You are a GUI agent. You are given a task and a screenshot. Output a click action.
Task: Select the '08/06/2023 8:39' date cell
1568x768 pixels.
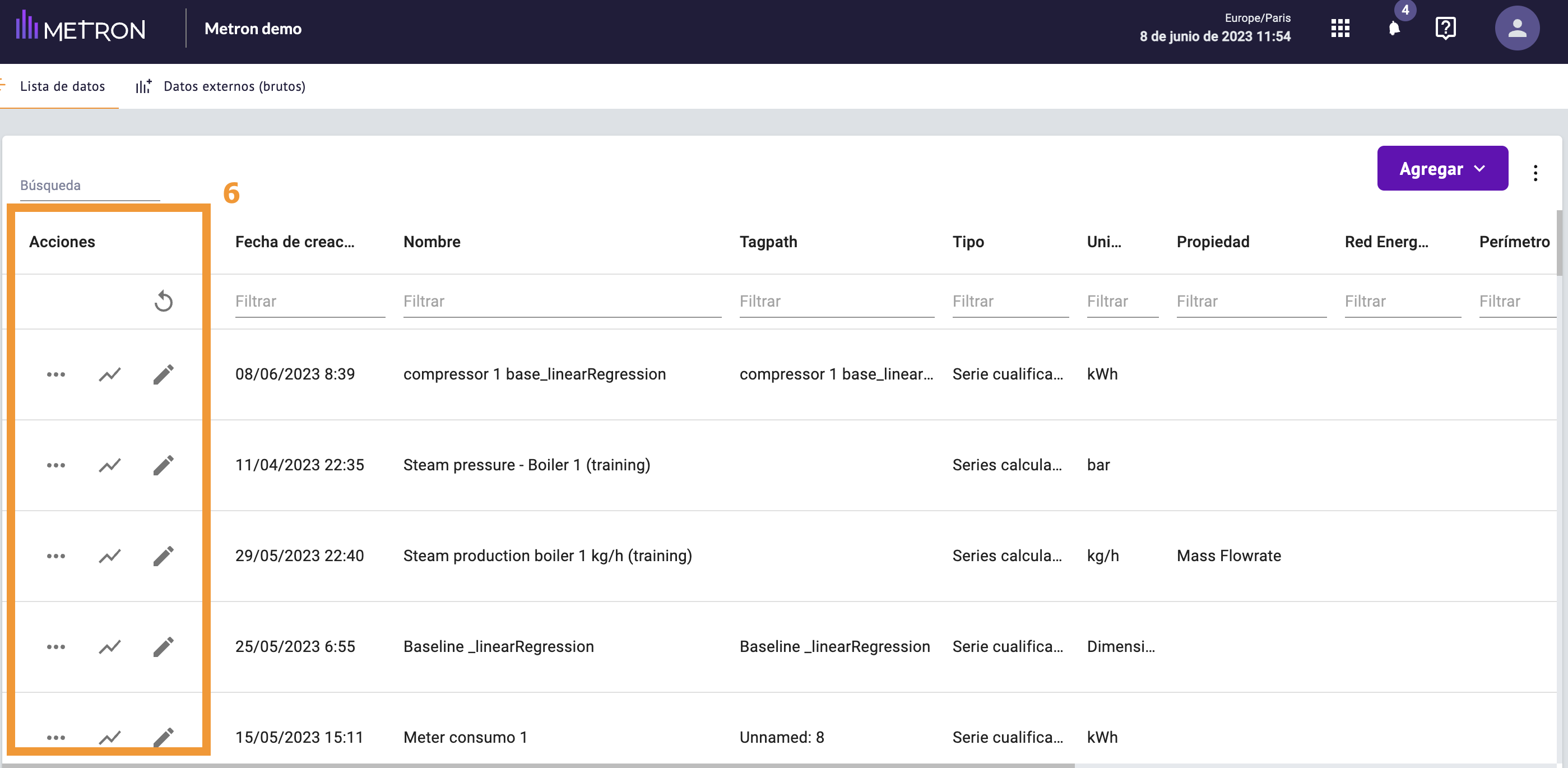pyautogui.click(x=295, y=374)
